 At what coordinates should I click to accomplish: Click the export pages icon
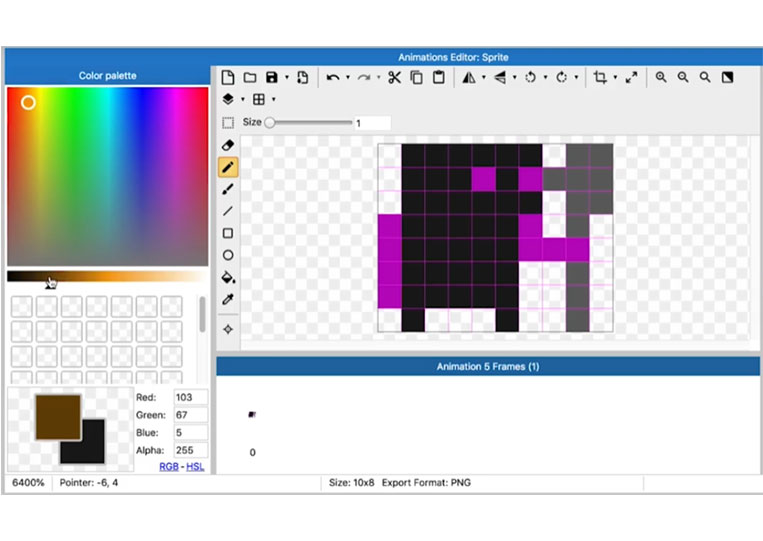(302, 77)
